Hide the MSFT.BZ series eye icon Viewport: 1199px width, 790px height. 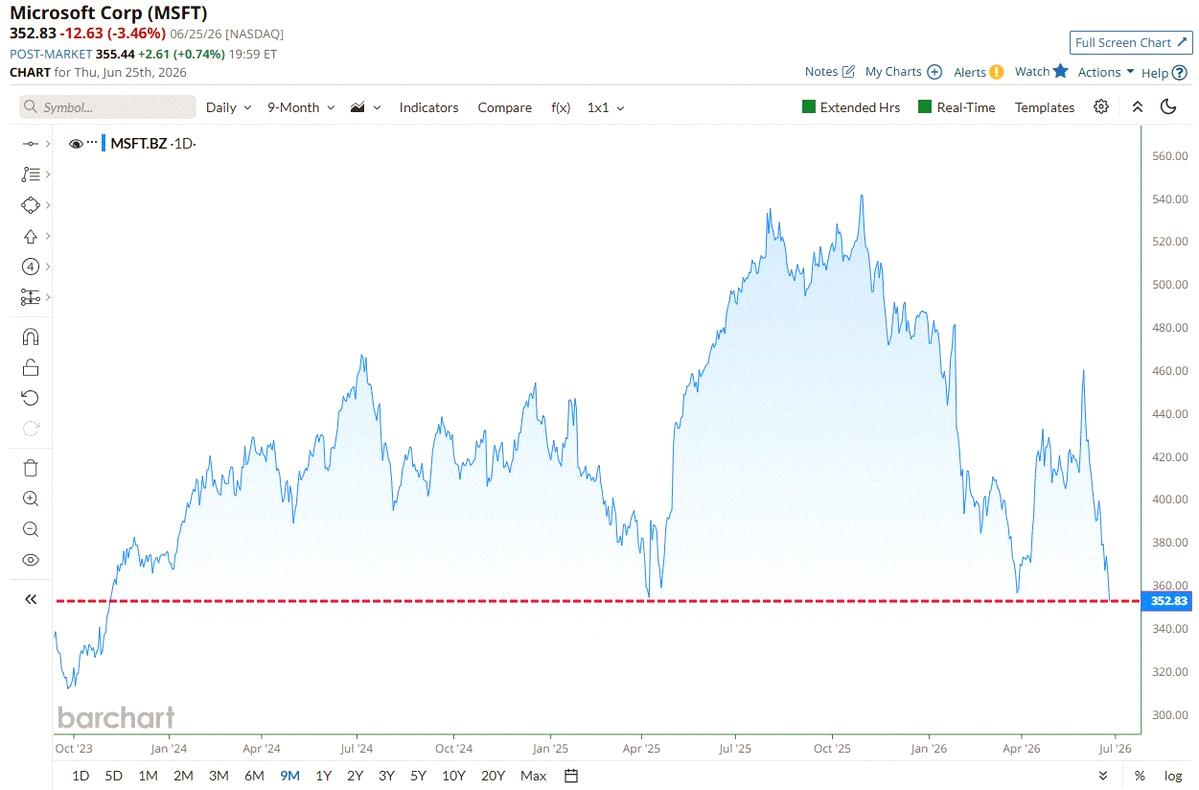[76, 143]
